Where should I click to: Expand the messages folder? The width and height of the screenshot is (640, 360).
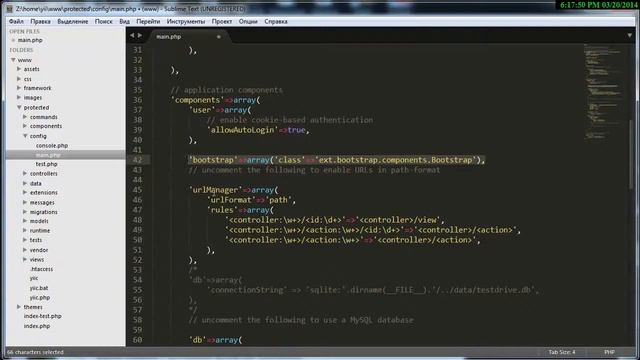[x=25, y=202]
